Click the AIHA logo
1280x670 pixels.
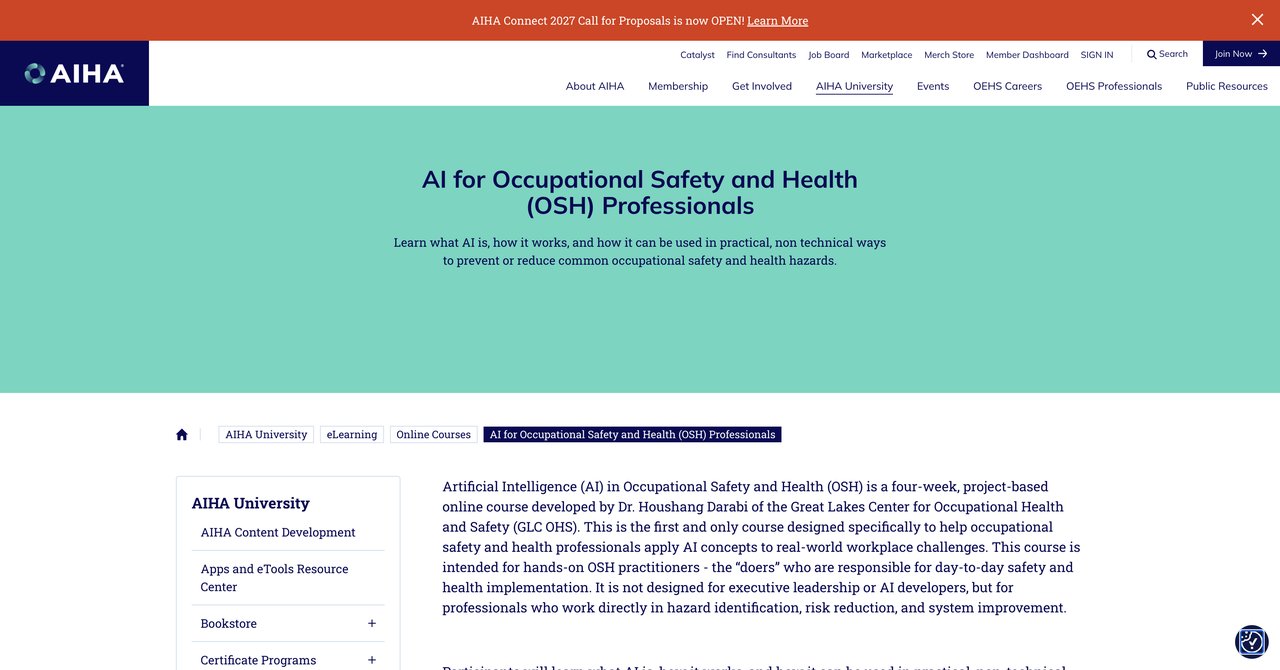point(74,73)
